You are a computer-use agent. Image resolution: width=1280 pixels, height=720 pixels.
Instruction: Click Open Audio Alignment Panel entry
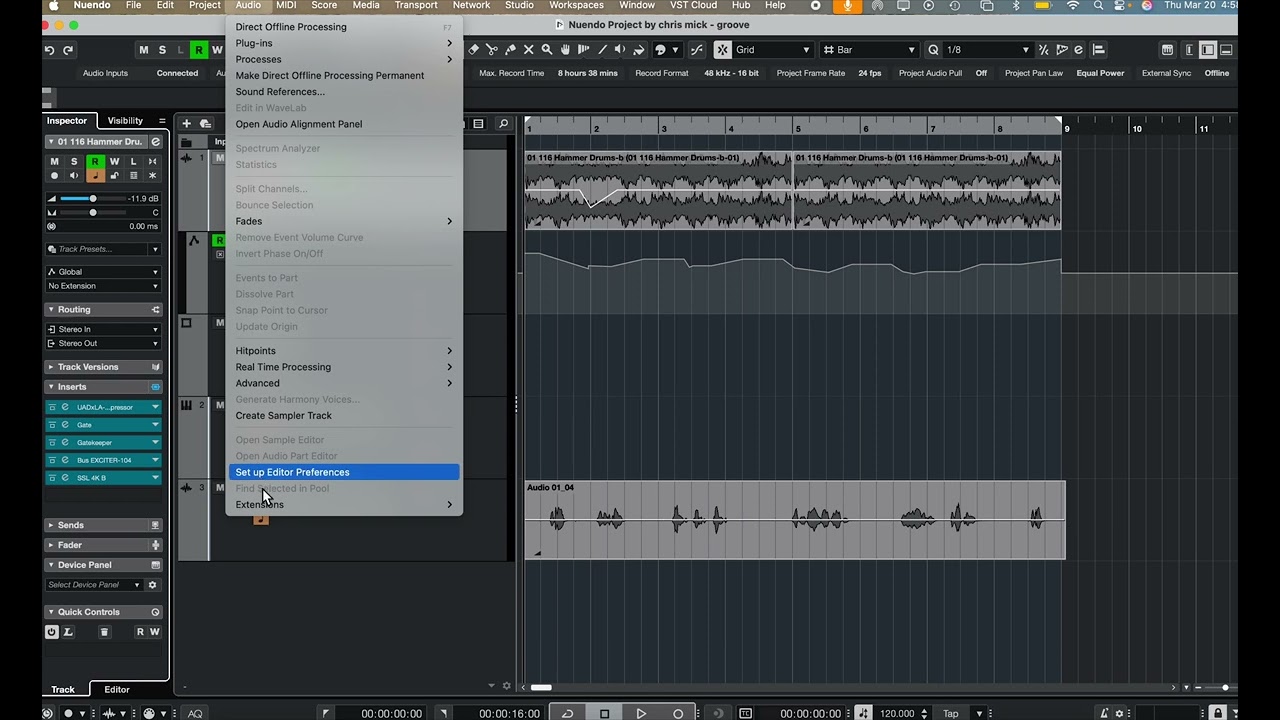[299, 124]
